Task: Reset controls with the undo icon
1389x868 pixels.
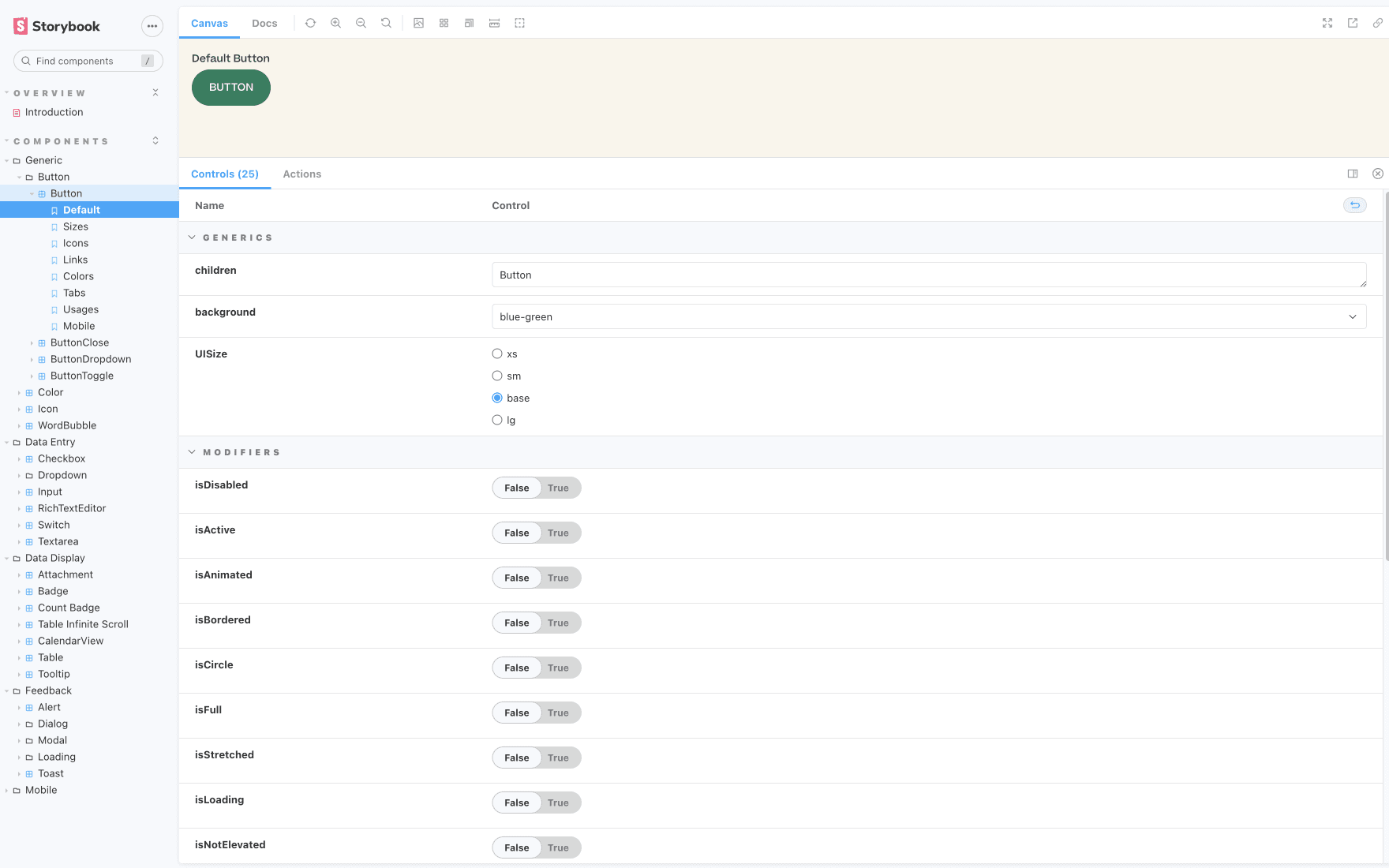Action: pyautogui.click(x=1354, y=205)
